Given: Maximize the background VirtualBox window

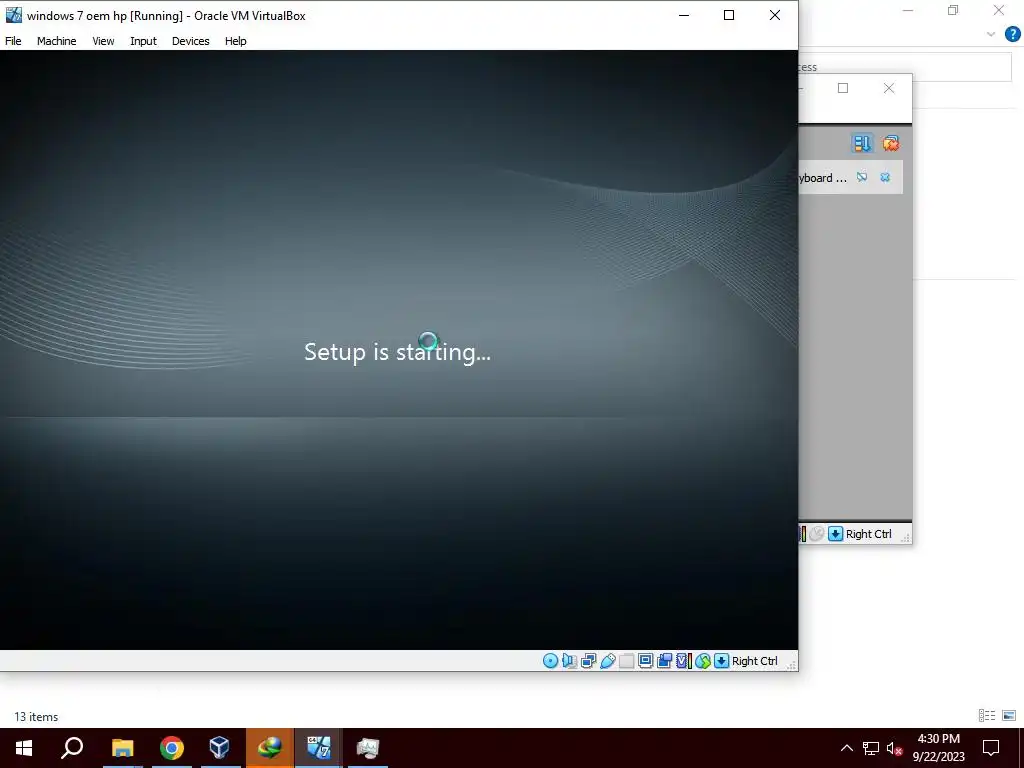Looking at the screenshot, I should pyautogui.click(x=843, y=88).
